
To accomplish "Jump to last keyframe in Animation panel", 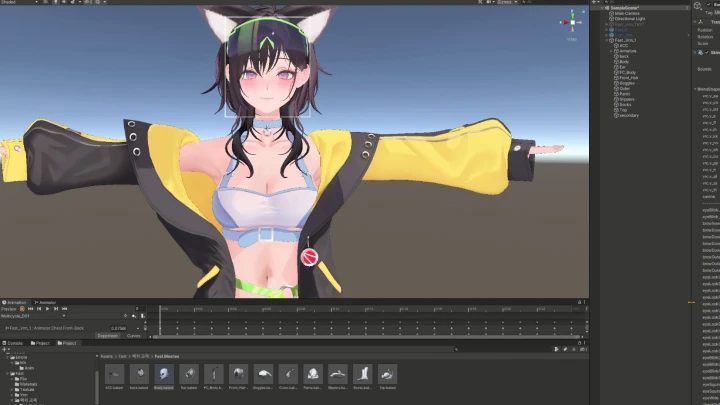I will pos(64,309).
